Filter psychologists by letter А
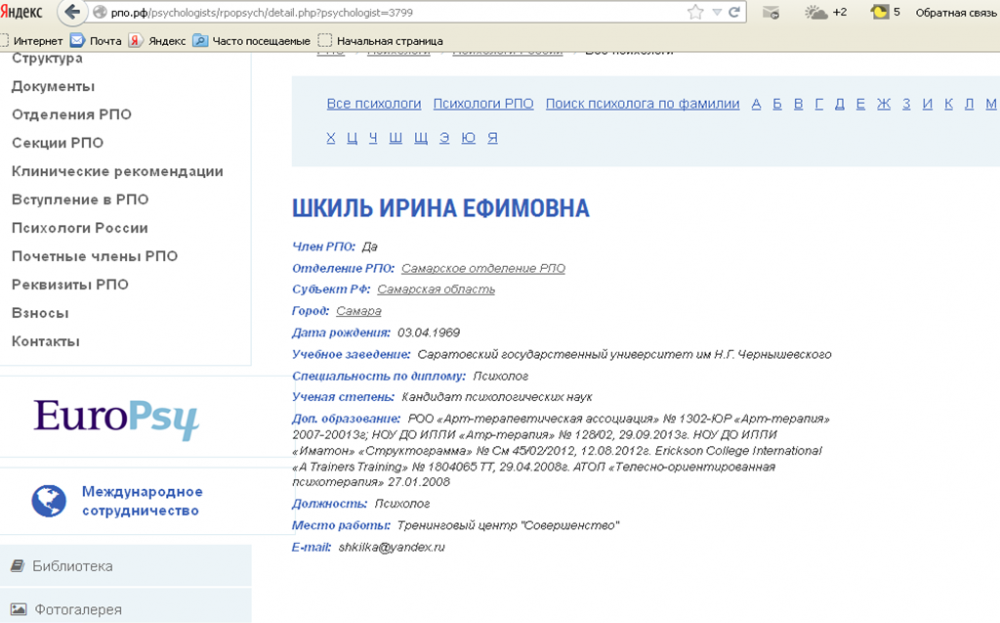This screenshot has height=623, width=1000. coord(757,102)
